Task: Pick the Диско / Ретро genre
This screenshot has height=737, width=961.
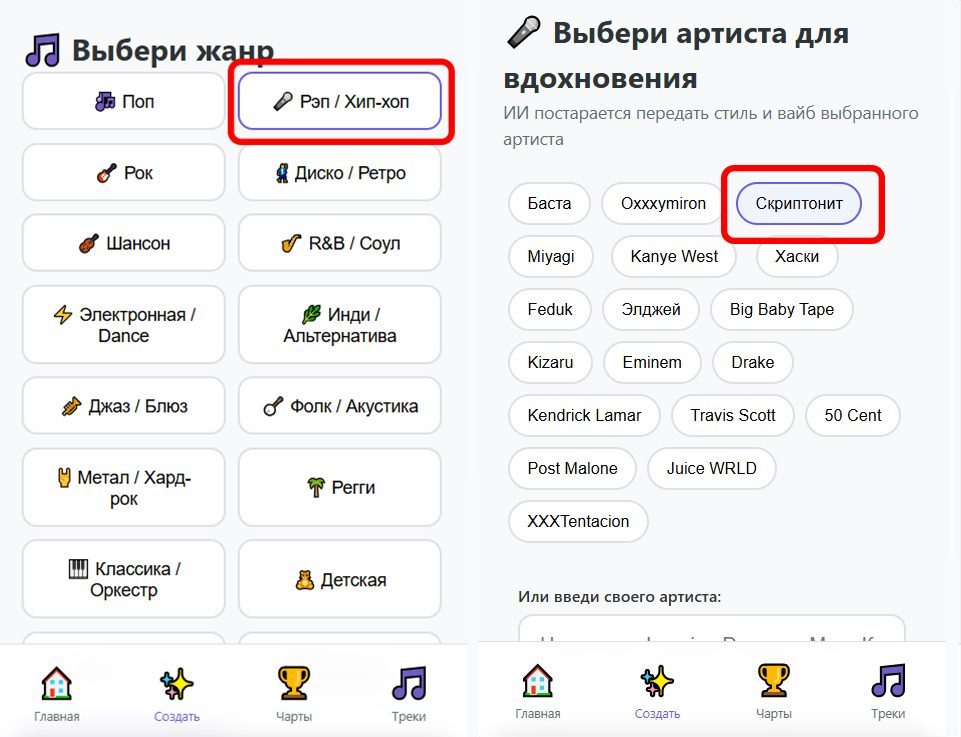Action: [339, 173]
